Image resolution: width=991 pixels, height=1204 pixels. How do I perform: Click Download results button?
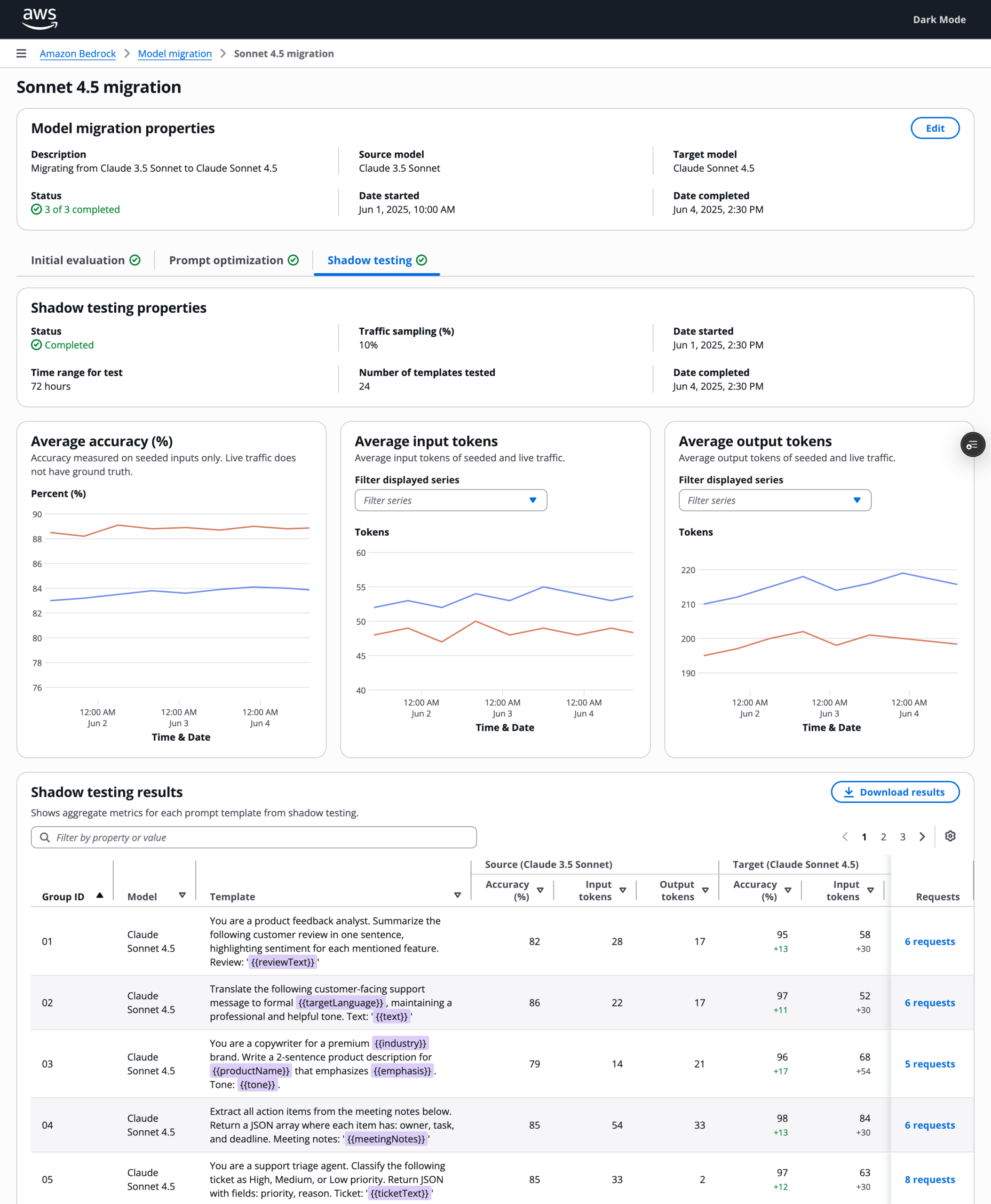point(895,792)
